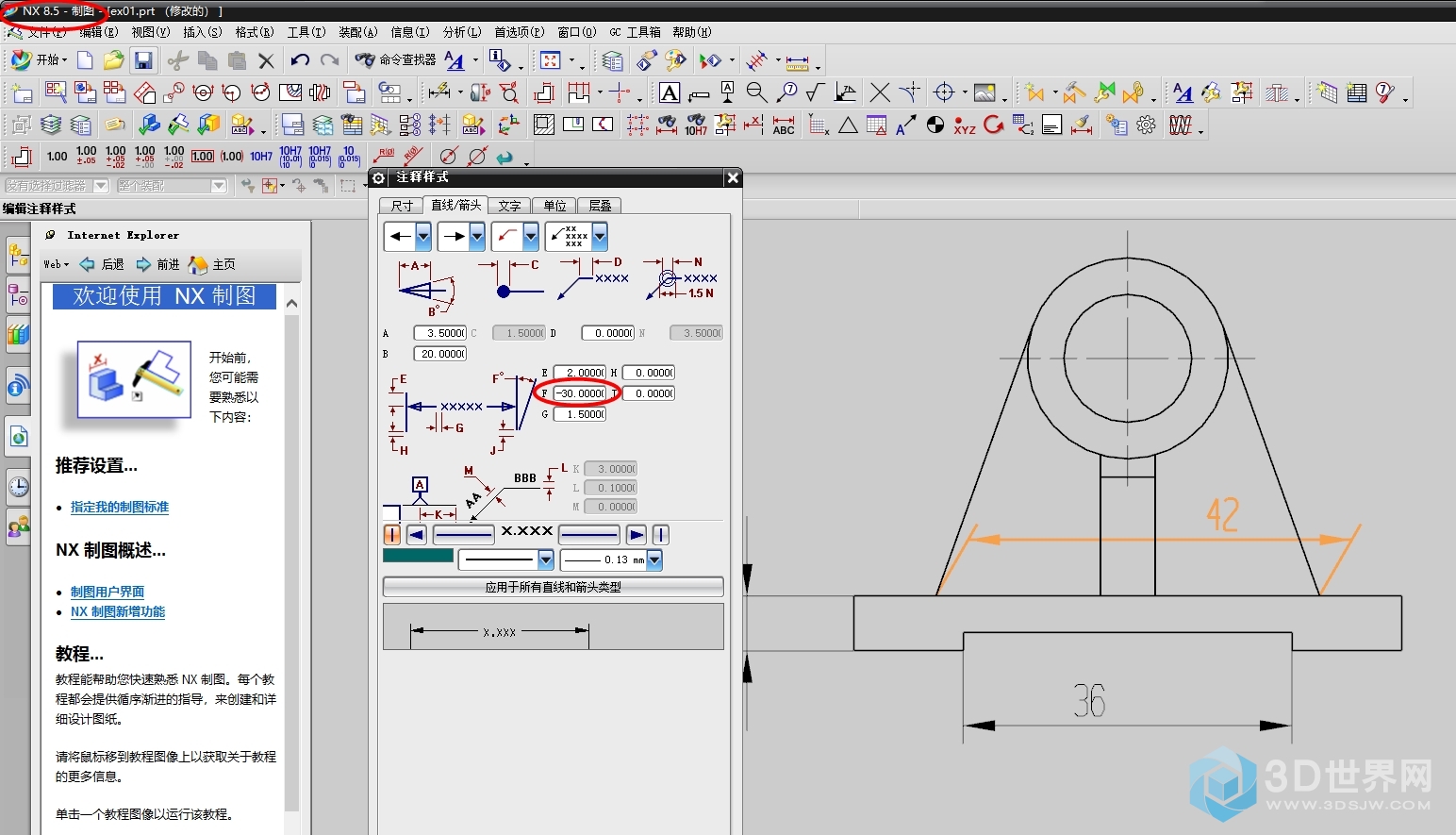Click the New file icon

(x=85, y=60)
